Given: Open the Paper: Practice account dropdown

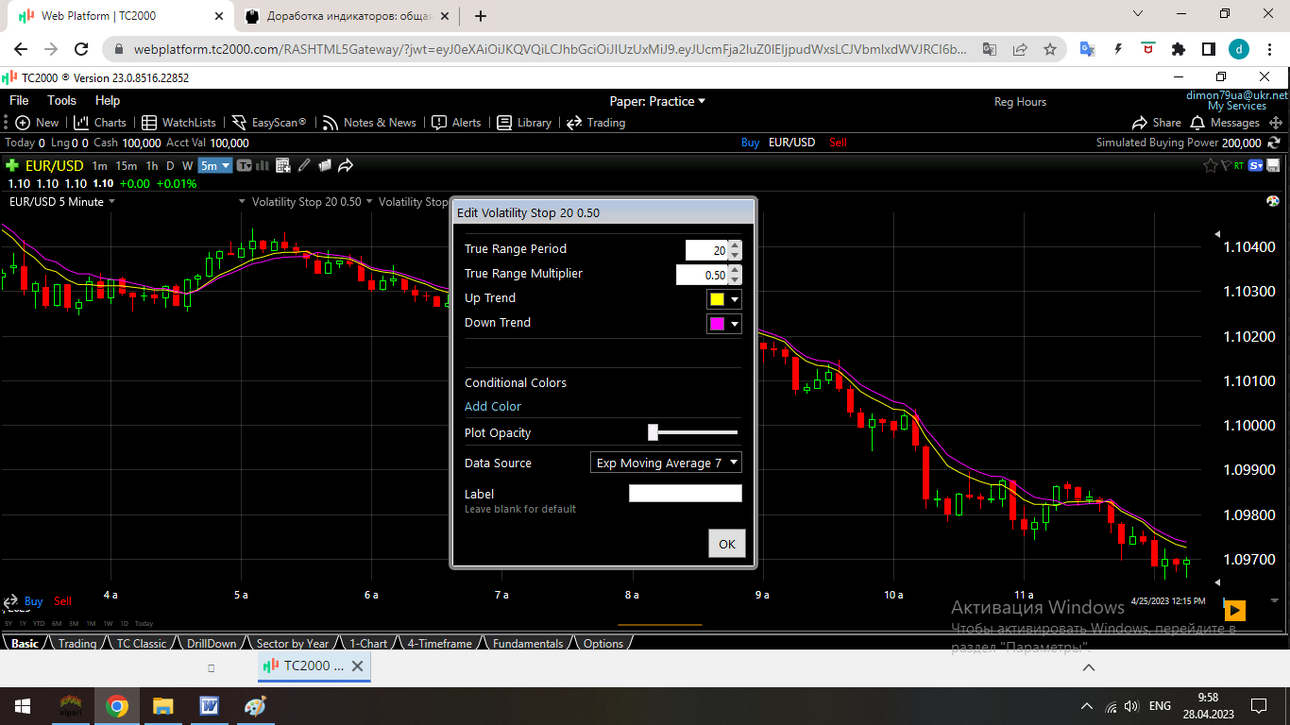Looking at the screenshot, I should [658, 101].
